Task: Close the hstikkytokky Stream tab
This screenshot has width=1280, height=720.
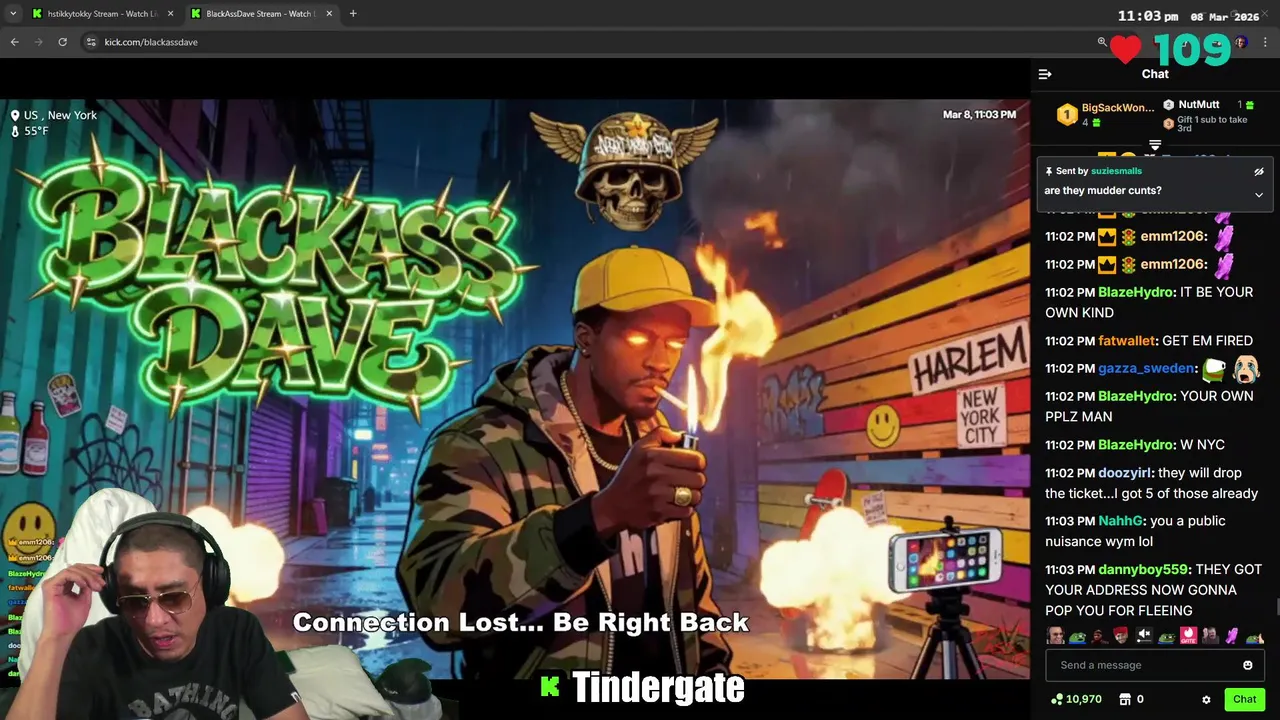Action: [170, 14]
